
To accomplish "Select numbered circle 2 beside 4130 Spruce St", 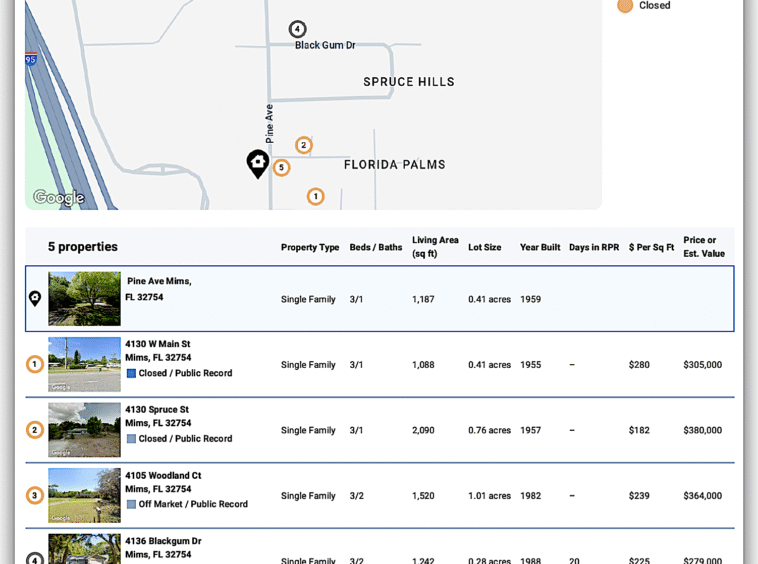I will click(35, 430).
